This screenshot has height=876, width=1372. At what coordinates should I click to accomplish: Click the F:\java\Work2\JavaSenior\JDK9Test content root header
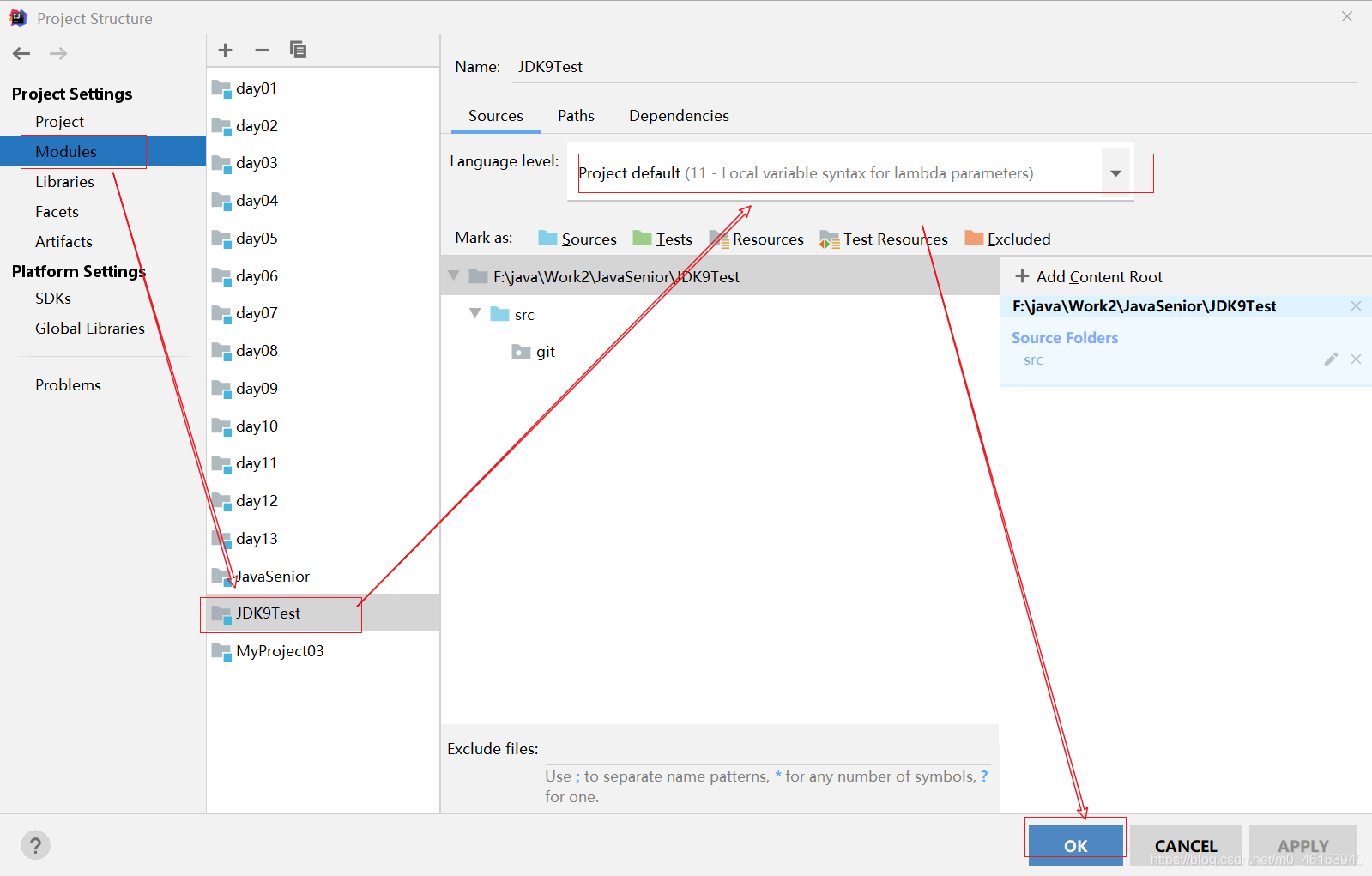pyautogui.click(x=1144, y=306)
